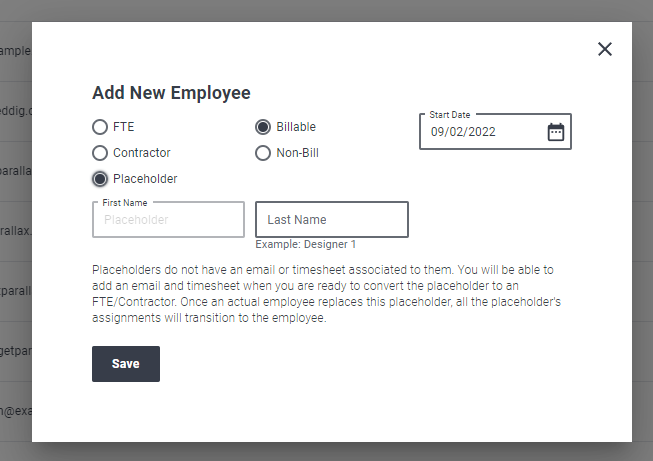Select the Contractor radio circle
The height and width of the screenshot is (461, 653).
point(100,153)
